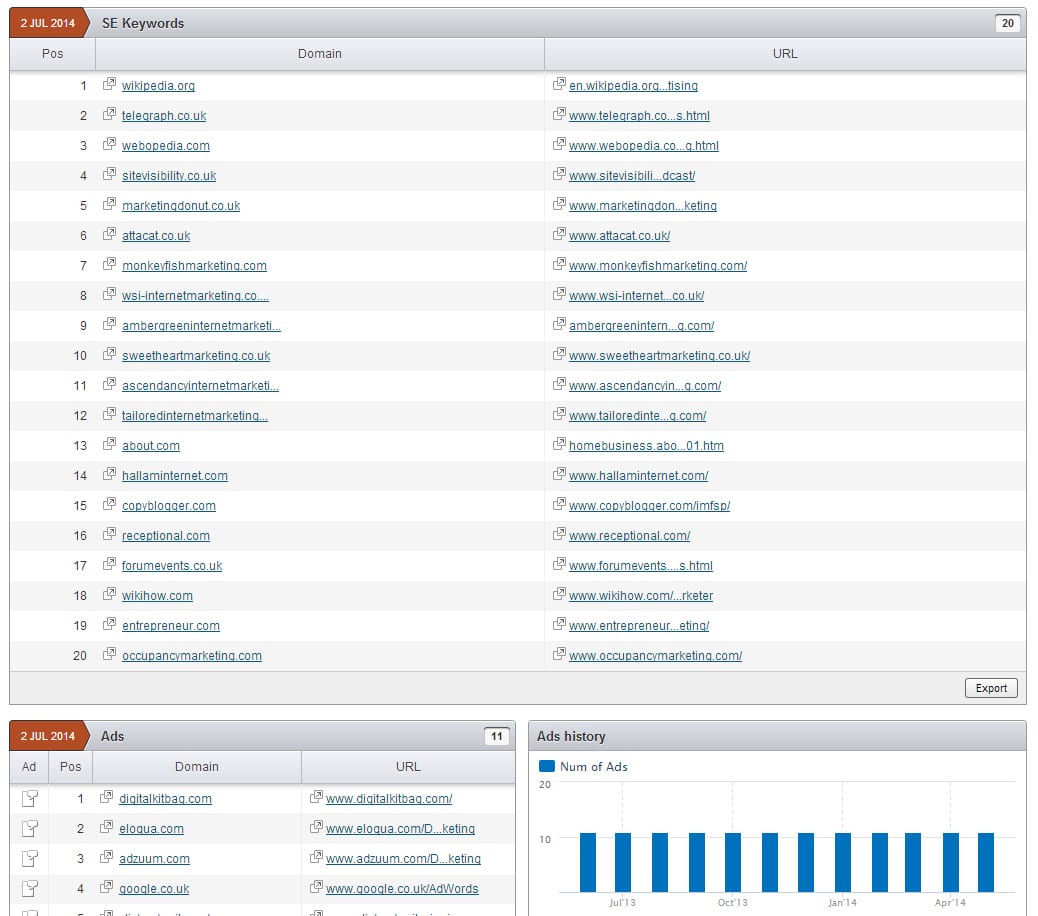
Task: Open external link icon beside www.telegraph.co URL
Action: pyautogui.click(x=559, y=114)
